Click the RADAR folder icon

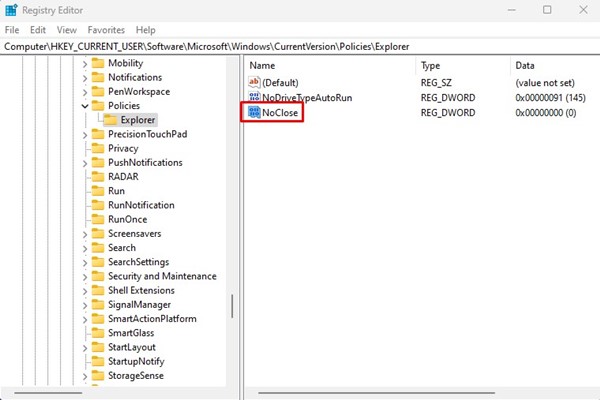[x=98, y=176]
